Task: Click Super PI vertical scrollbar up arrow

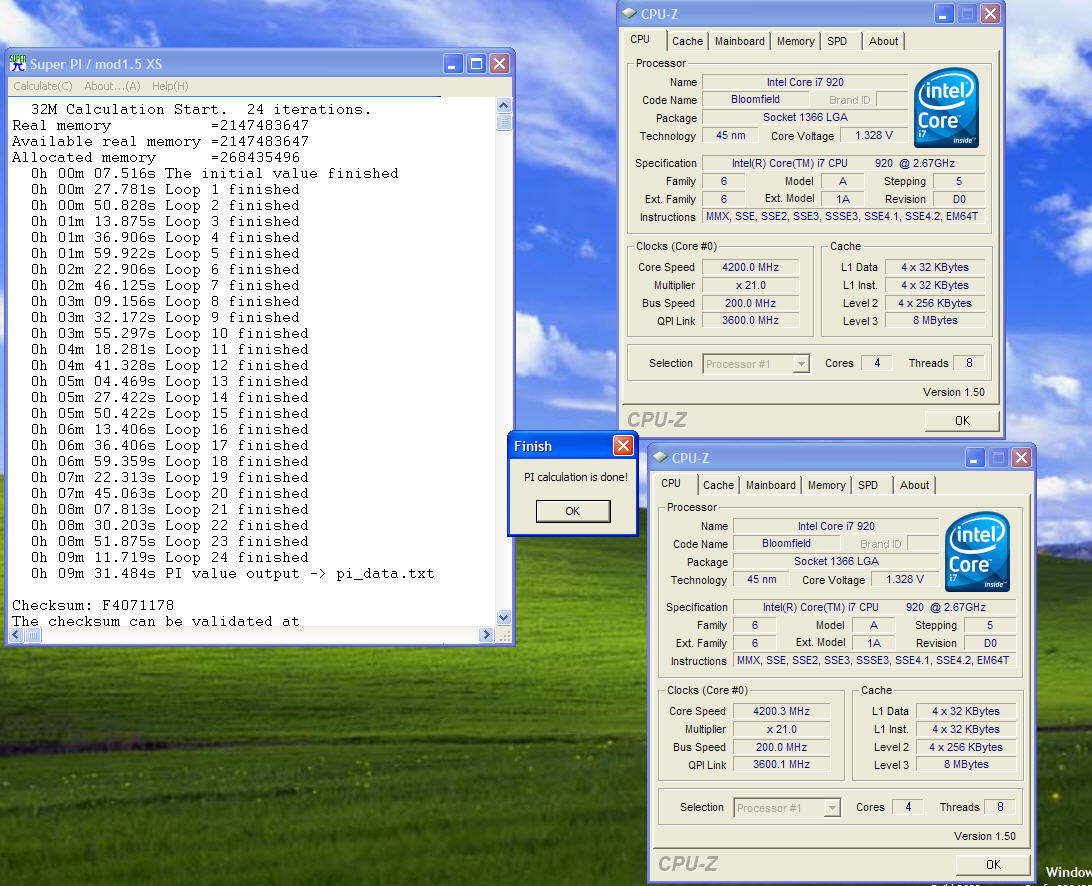Action: point(504,105)
